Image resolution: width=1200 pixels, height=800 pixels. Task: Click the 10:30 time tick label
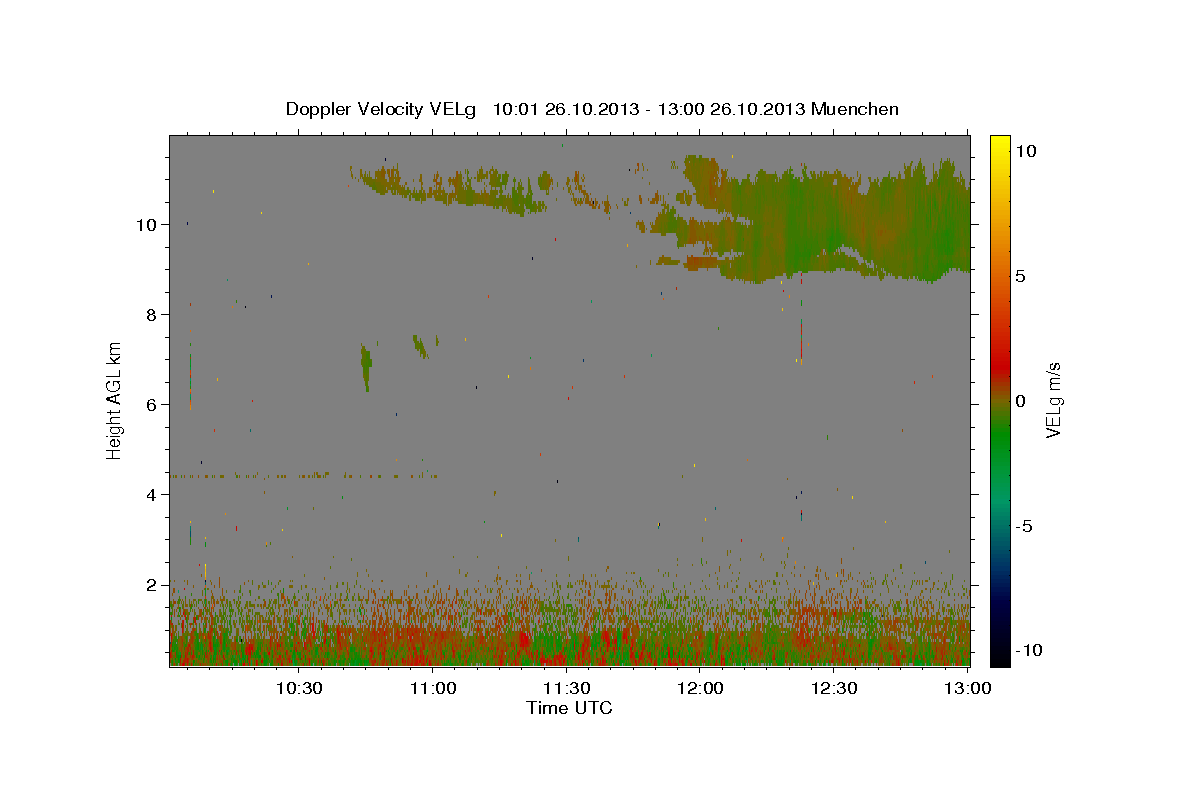pyautogui.click(x=300, y=688)
